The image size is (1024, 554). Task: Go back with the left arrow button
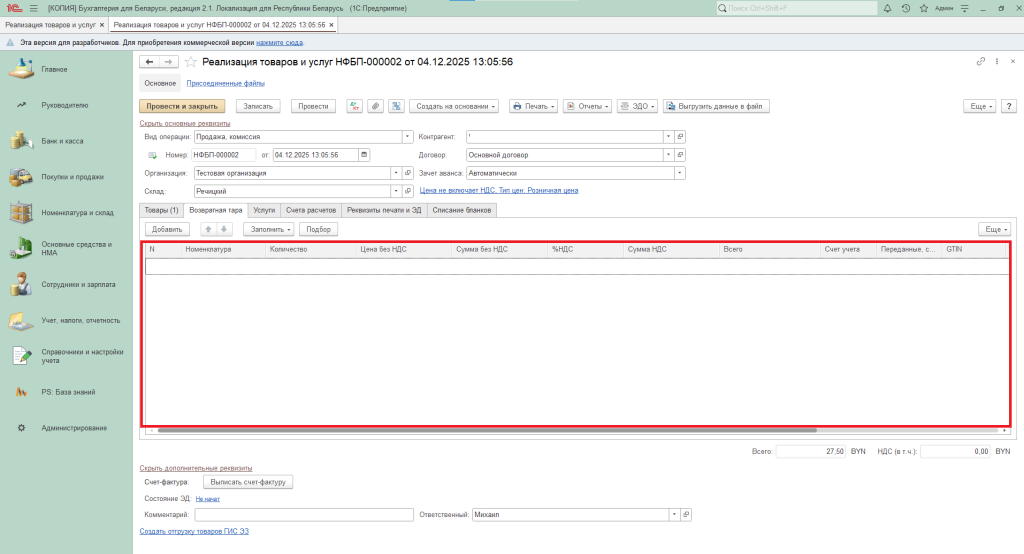150,62
